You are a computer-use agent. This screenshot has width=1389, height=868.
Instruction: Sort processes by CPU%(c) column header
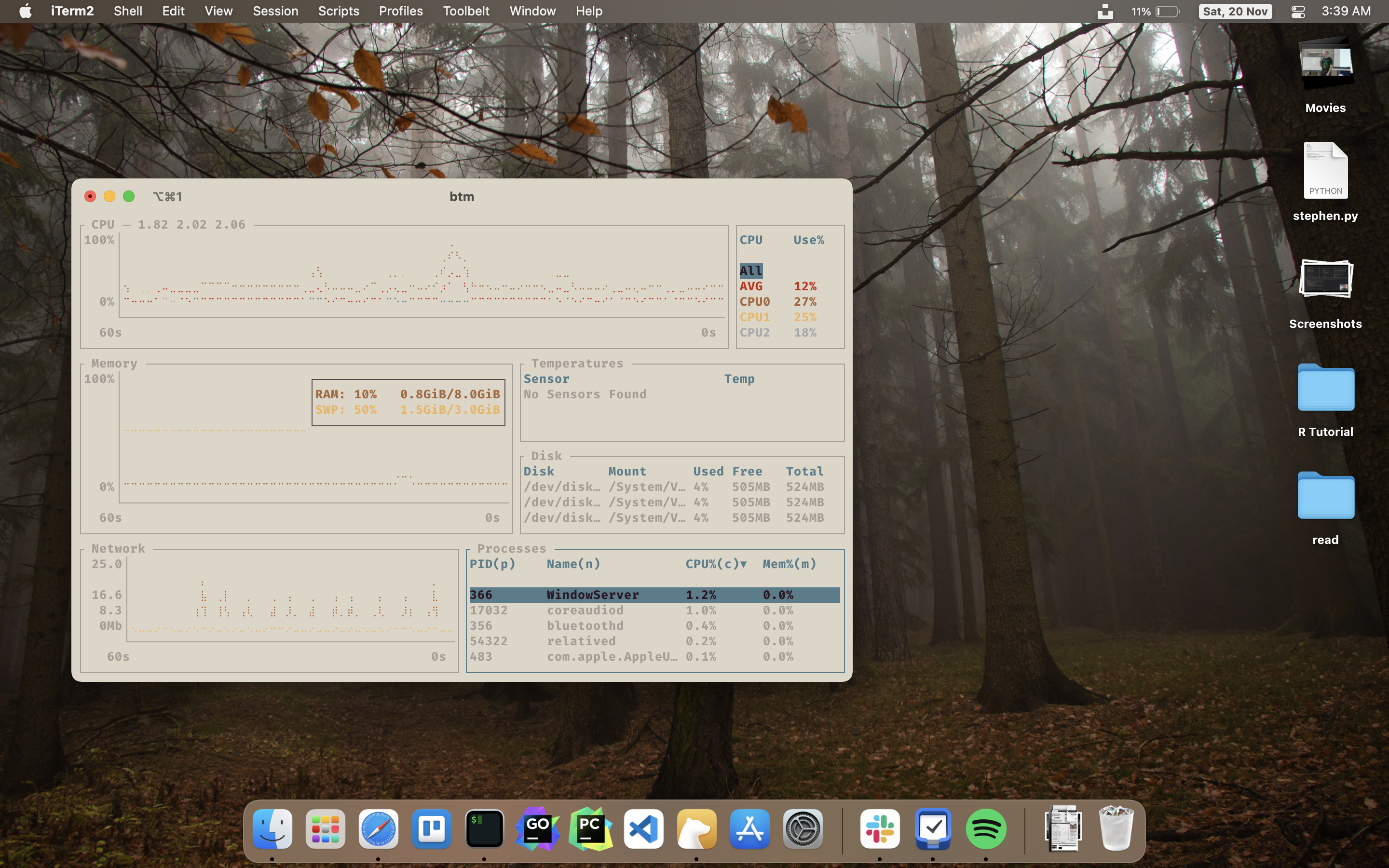(x=715, y=564)
